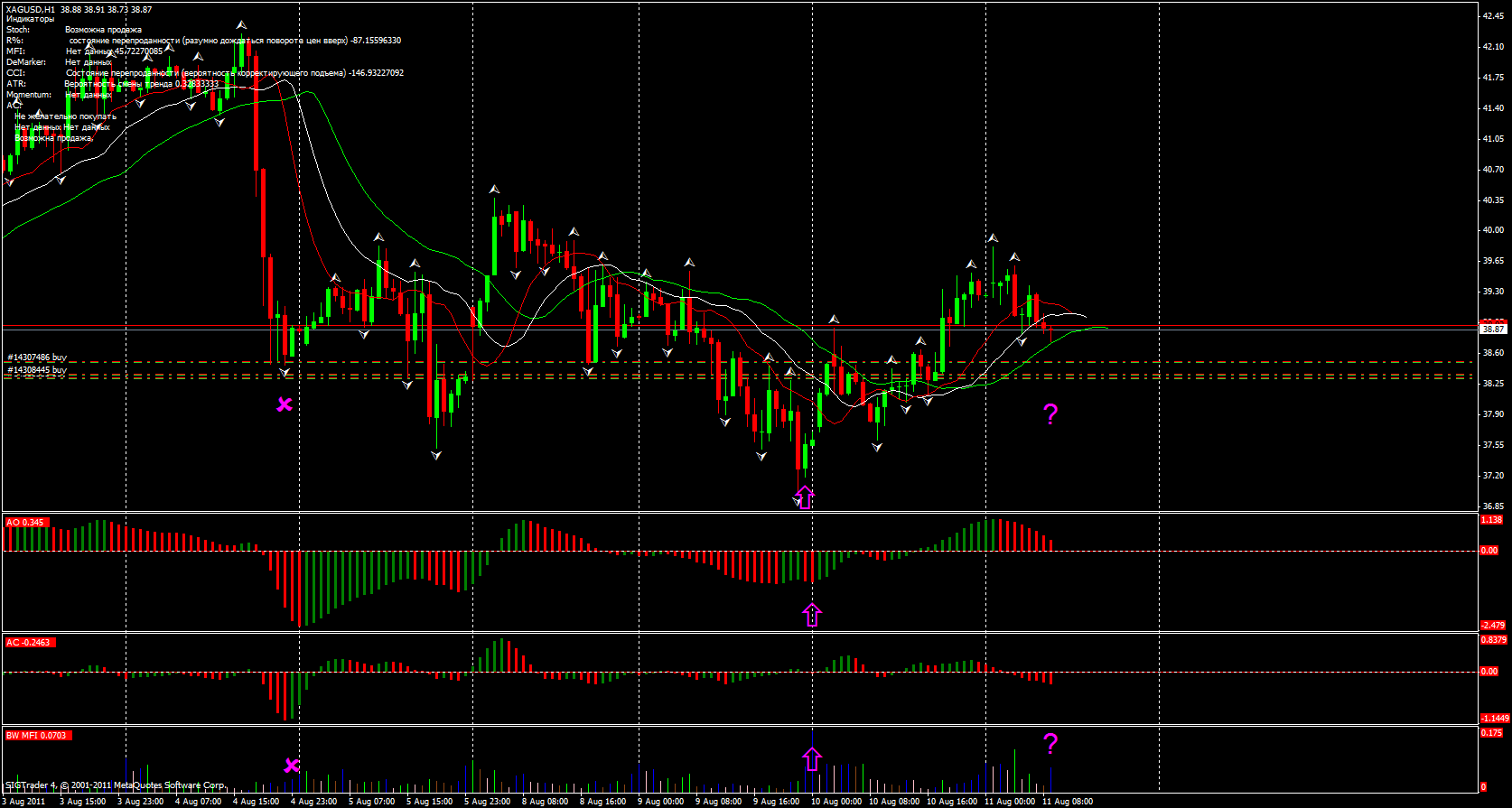This screenshot has width=1512, height=808.
Task: Click the 40.00 price axis value
Action: coord(1493,230)
